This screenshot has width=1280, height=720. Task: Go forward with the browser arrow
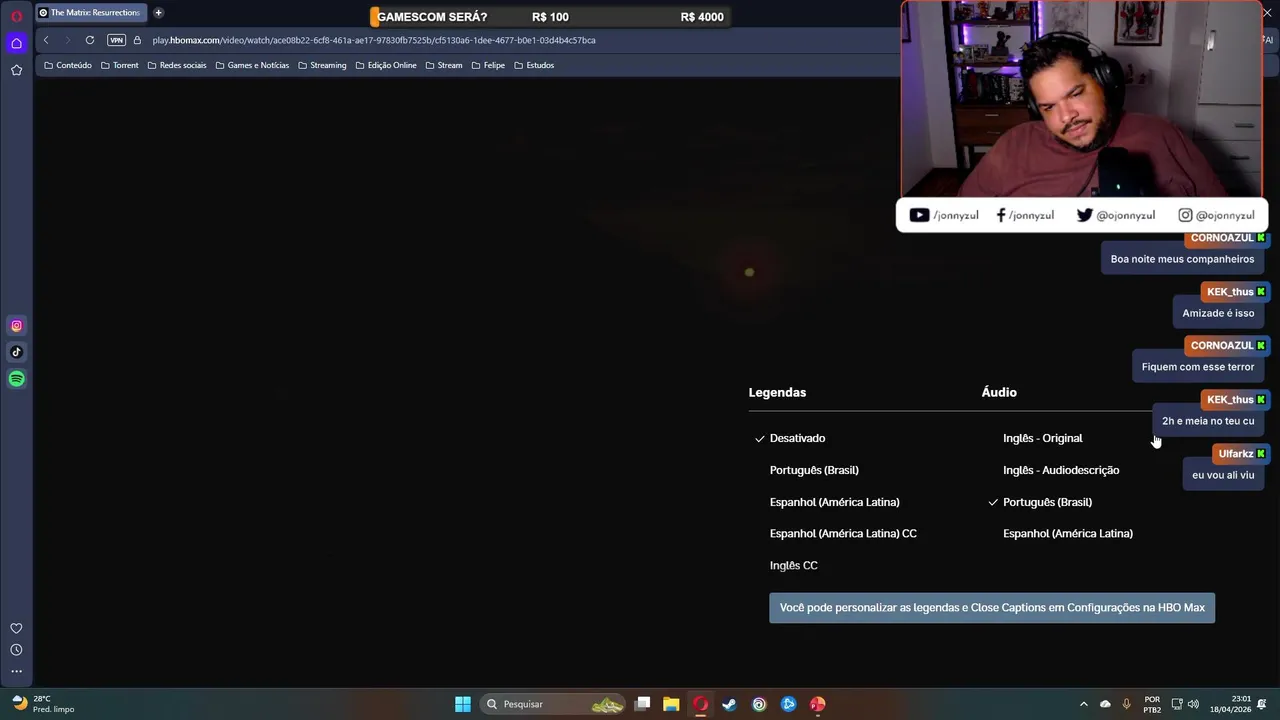pyautogui.click(x=67, y=40)
